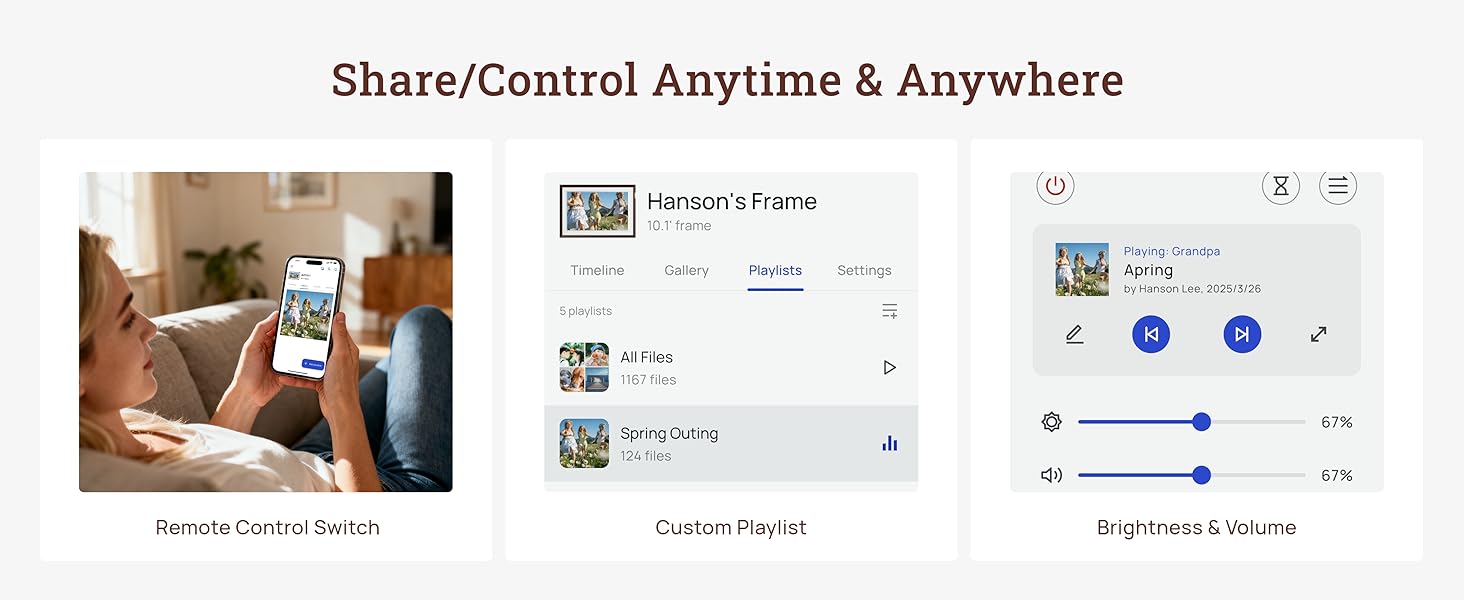Open the hourglass sleep timer
Viewport: 1464px width, 600px height.
tap(1281, 186)
